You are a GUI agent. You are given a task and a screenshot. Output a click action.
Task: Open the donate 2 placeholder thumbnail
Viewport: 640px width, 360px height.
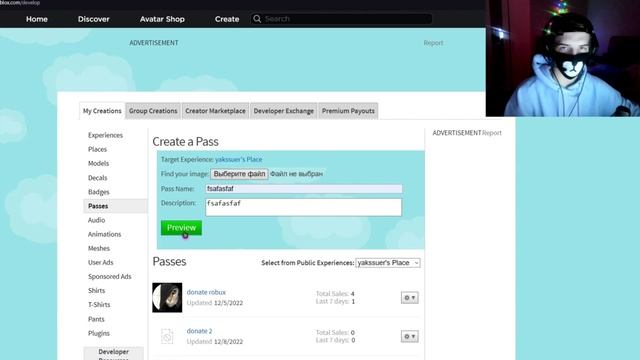[167, 336]
